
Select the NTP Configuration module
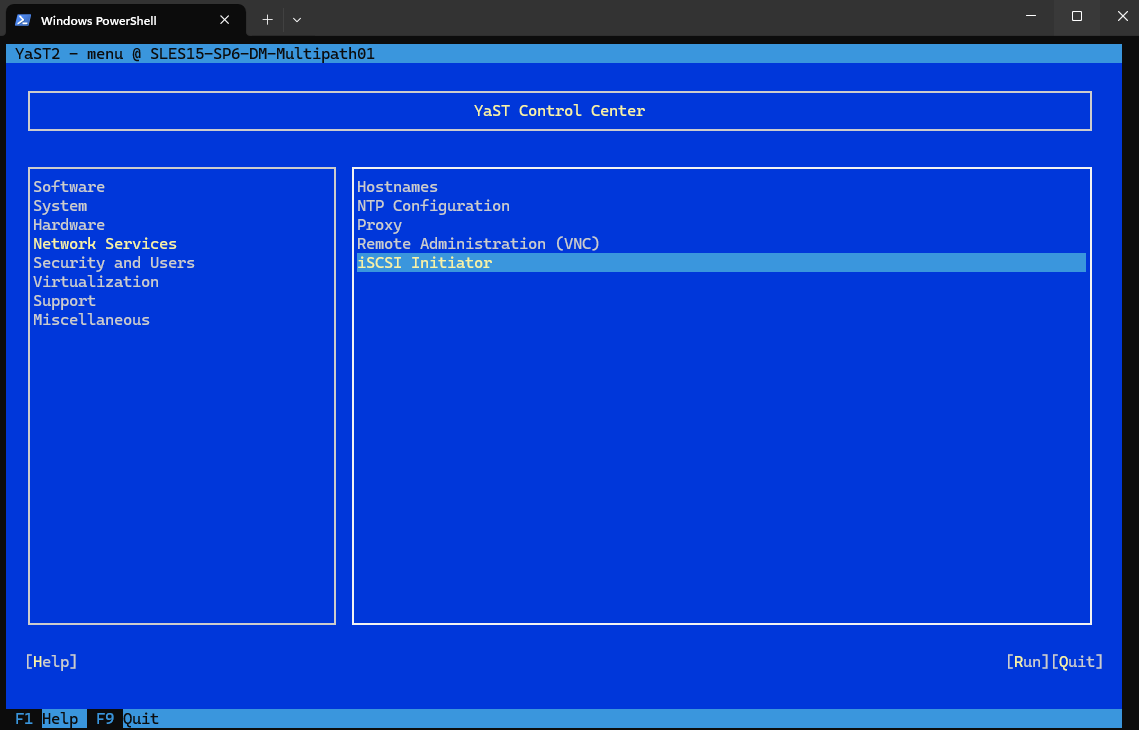coord(433,206)
